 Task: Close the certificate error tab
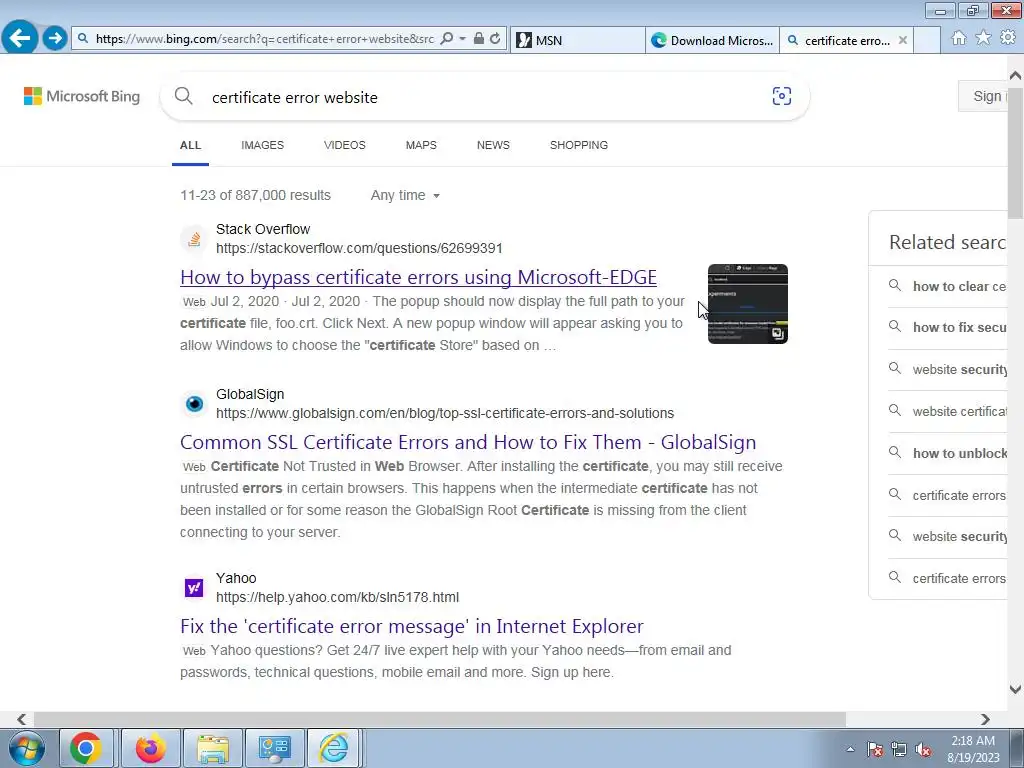click(x=903, y=40)
